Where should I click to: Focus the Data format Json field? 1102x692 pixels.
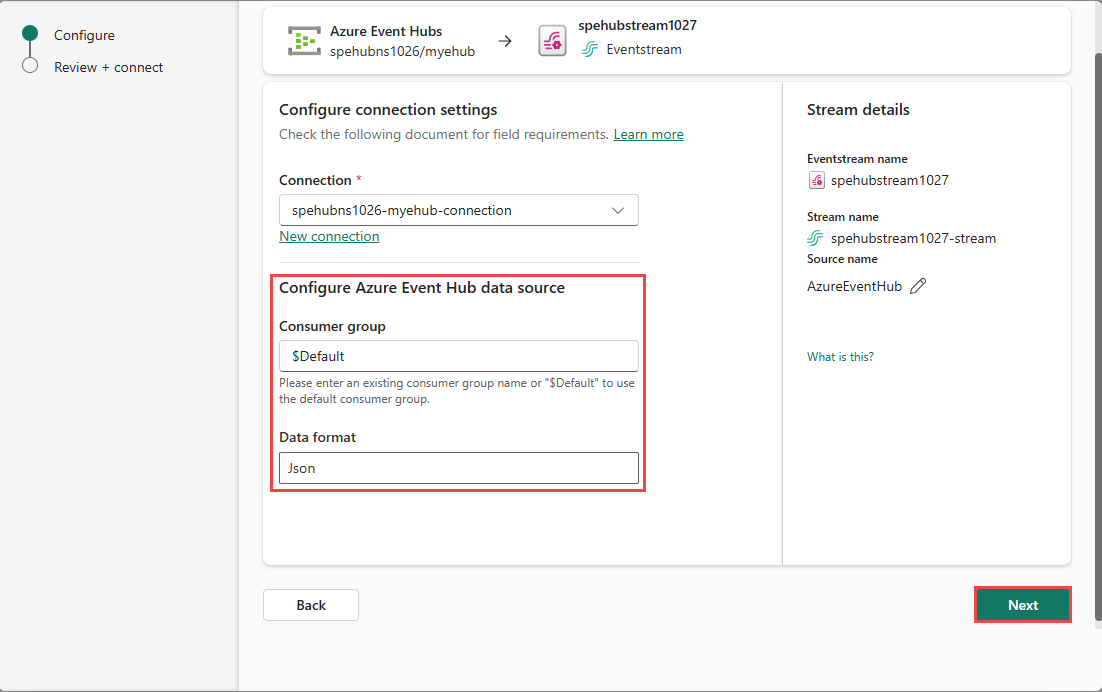tap(458, 468)
